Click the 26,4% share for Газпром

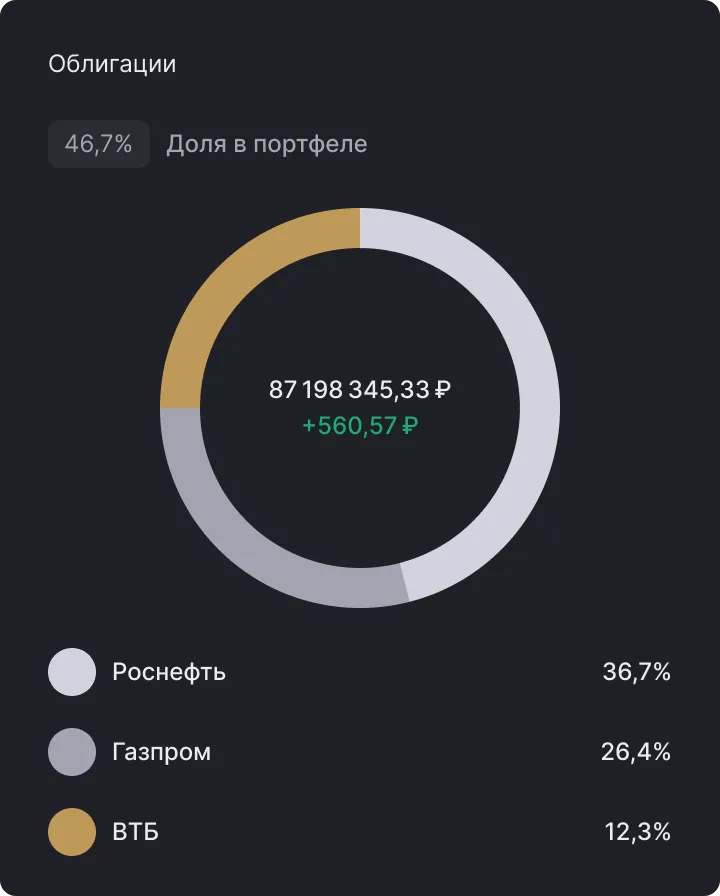[636, 752]
